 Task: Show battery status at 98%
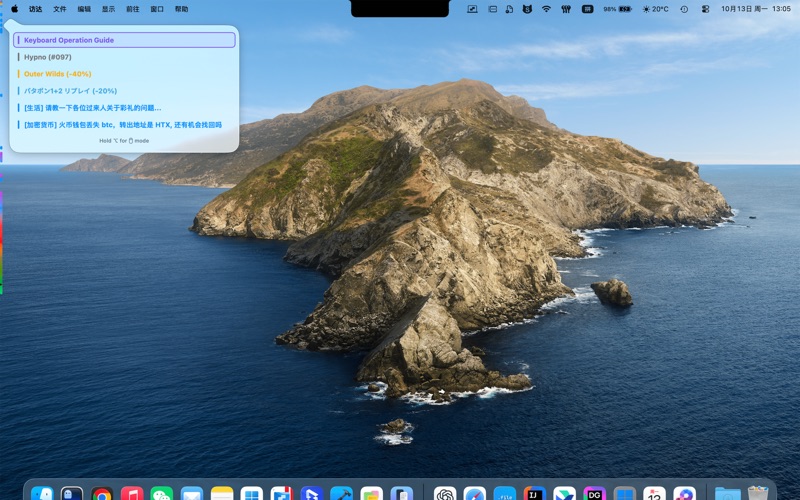[x=617, y=8]
